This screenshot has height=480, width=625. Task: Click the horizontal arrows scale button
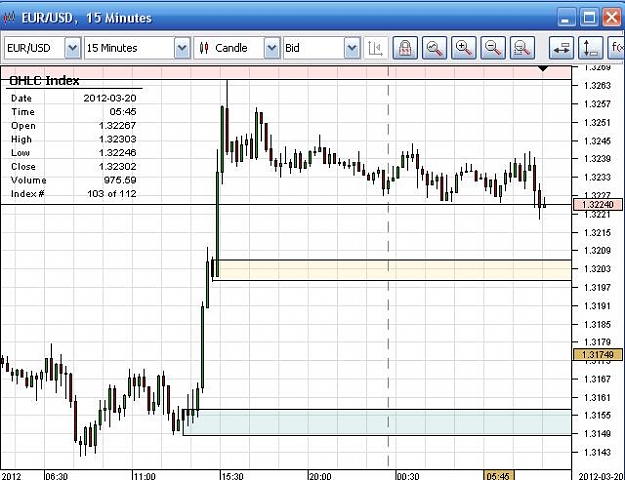click(561, 48)
